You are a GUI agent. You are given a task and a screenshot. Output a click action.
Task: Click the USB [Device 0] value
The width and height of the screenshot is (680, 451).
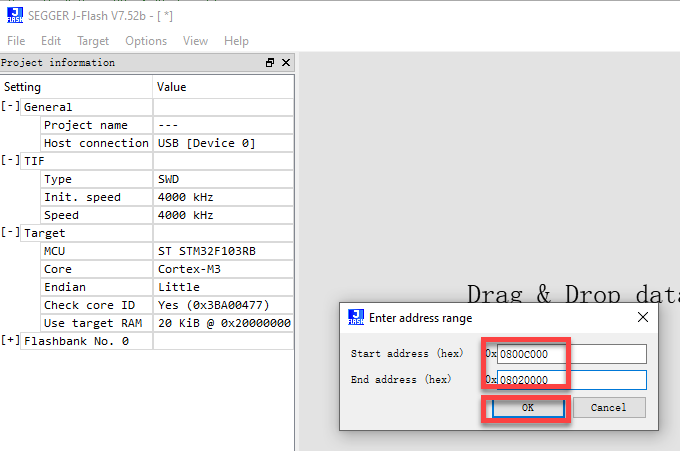pyautogui.click(x=206, y=143)
